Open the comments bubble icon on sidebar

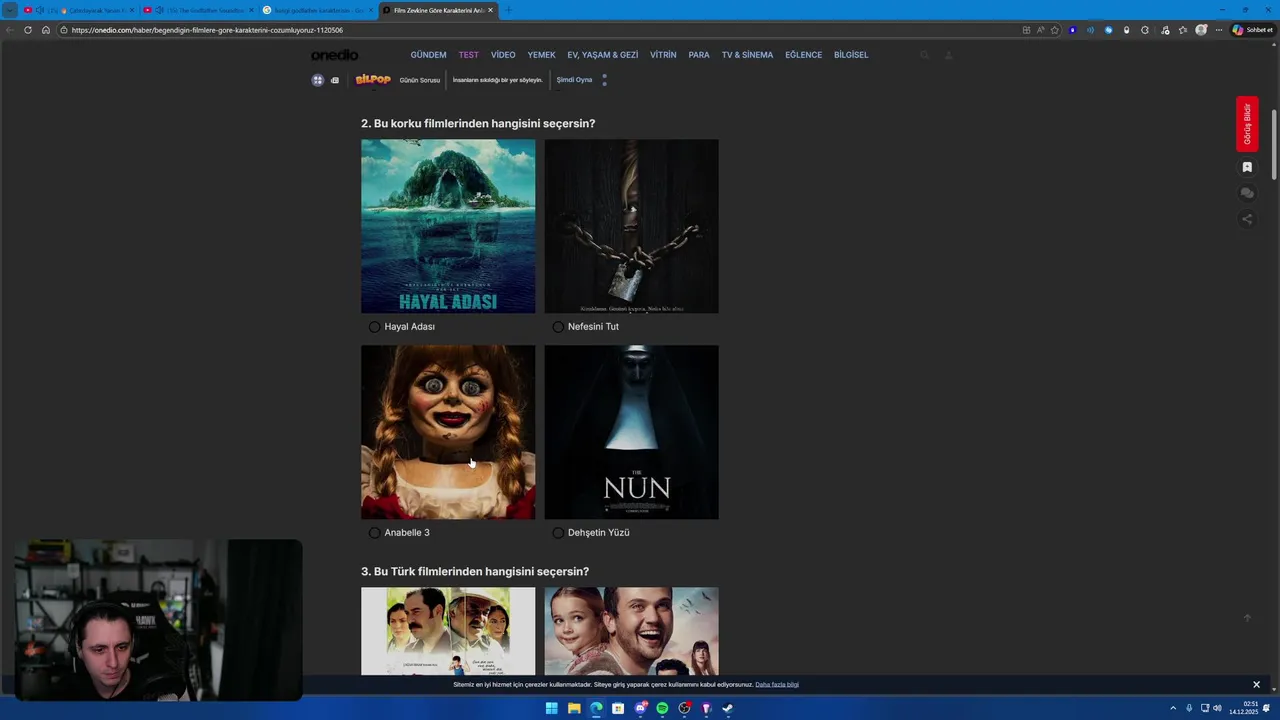[1247, 193]
